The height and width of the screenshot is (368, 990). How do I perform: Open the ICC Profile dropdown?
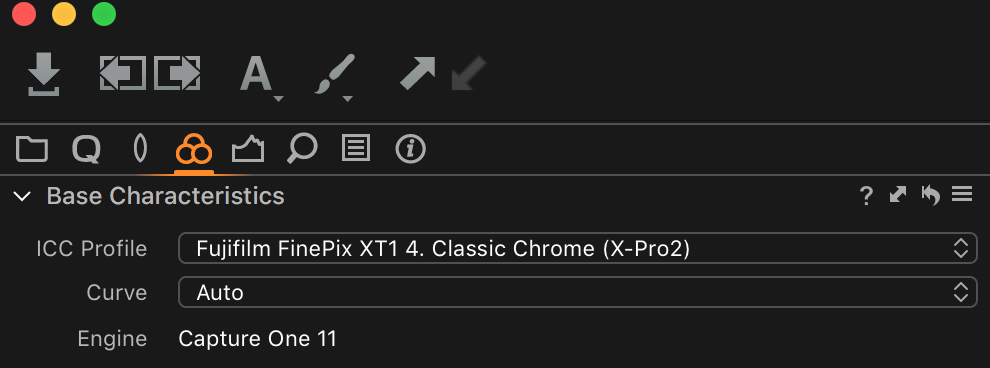pyautogui.click(x=578, y=249)
